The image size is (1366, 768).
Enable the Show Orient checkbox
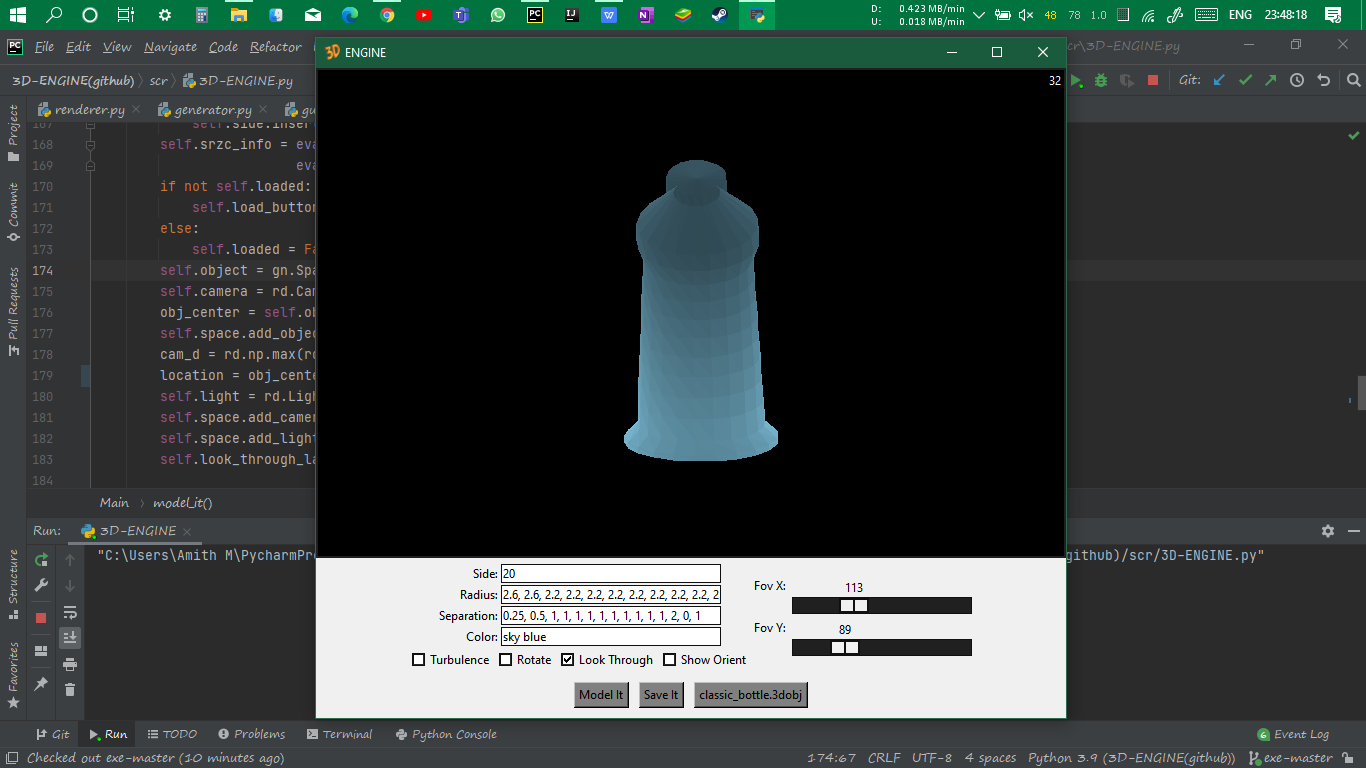pyautogui.click(x=670, y=660)
